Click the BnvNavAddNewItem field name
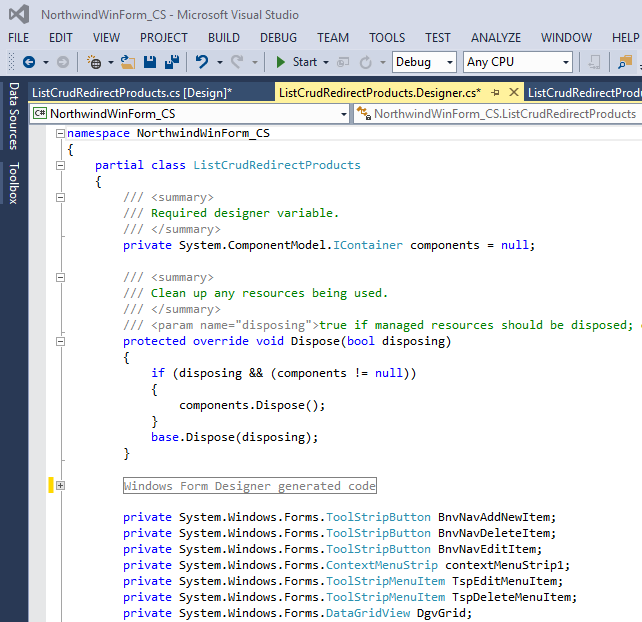This screenshot has height=622, width=642. [x=493, y=517]
